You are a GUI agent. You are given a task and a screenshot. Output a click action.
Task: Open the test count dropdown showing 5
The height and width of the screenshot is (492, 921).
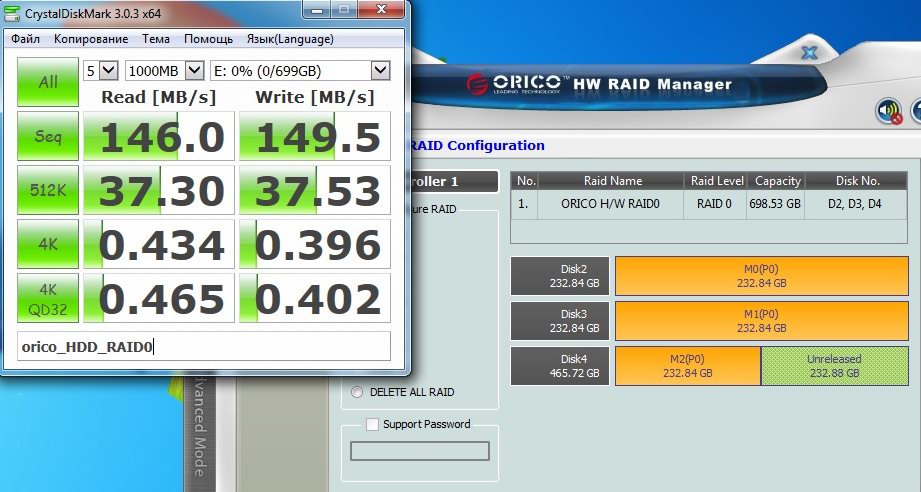click(101, 71)
